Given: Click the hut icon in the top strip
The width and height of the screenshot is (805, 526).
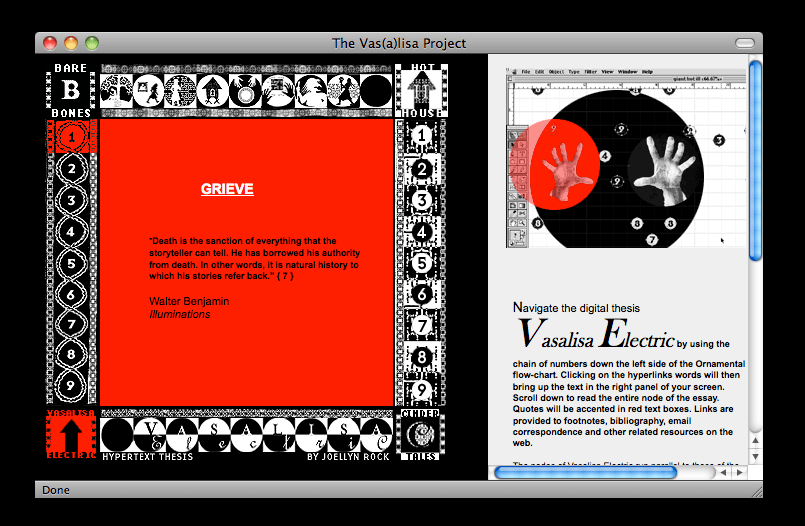Looking at the screenshot, I should tap(213, 92).
